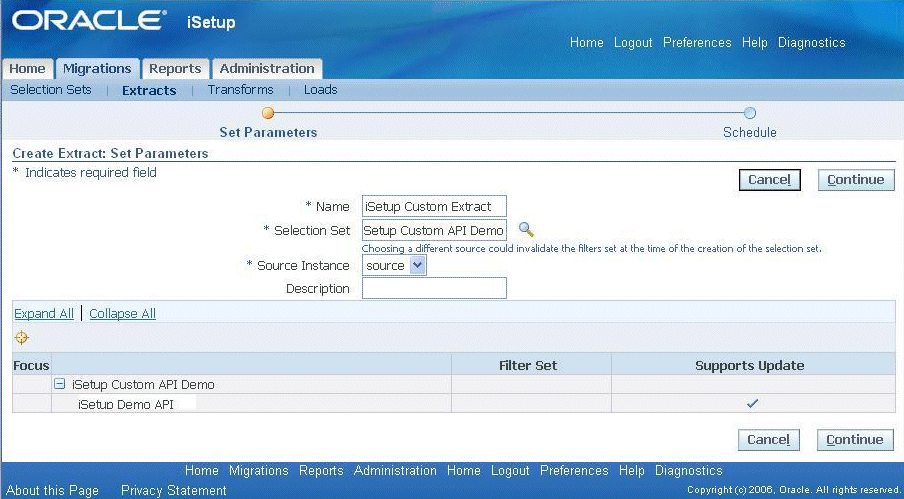Image resolution: width=904 pixels, height=499 pixels.
Task: Click the Oracle logo
Action: [89, 21]
